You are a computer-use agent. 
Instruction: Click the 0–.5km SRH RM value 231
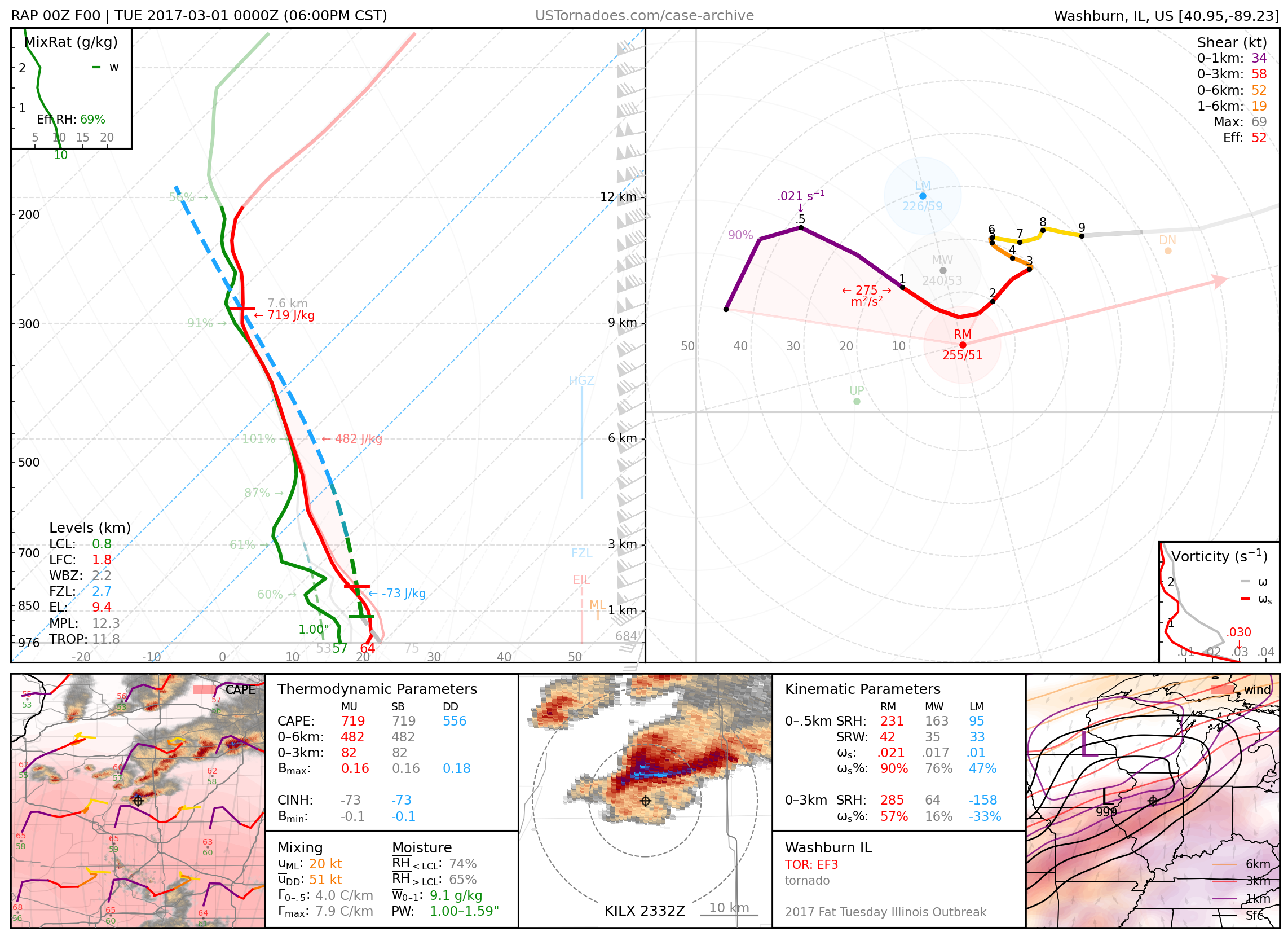(892, 721)
